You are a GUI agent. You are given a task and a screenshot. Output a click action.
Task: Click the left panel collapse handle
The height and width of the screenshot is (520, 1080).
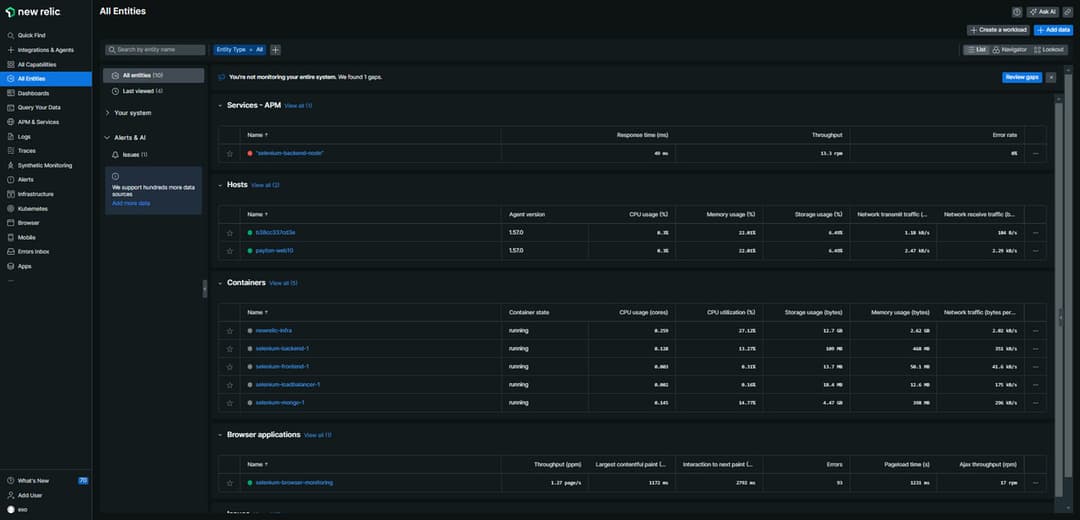click(205, 289)
